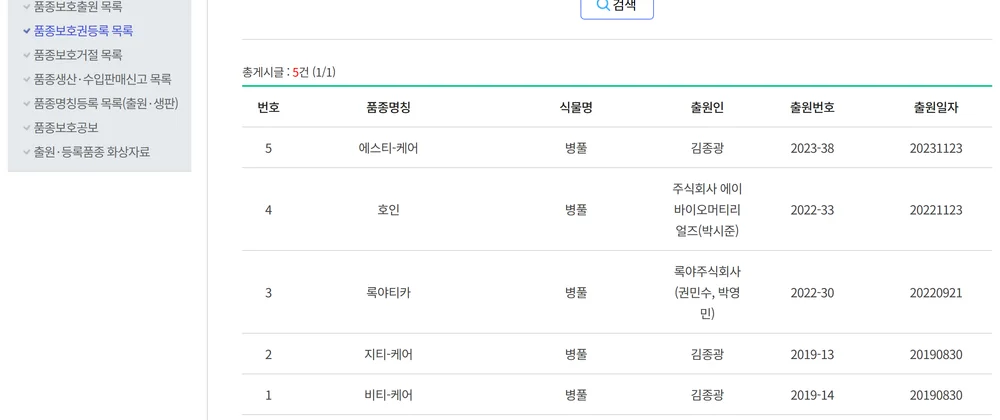
Task: Click application number 2023-38
Action: [812, 148]
